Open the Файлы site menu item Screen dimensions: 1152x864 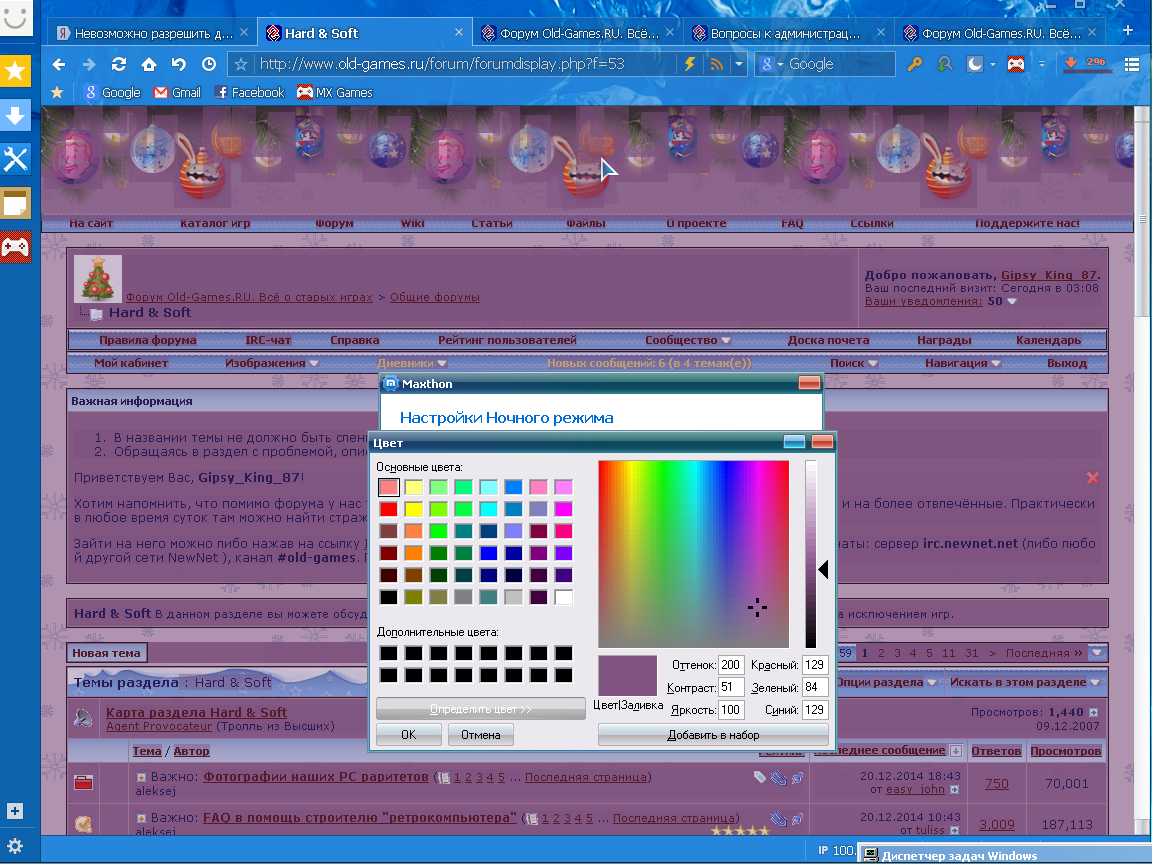[586, 223]
